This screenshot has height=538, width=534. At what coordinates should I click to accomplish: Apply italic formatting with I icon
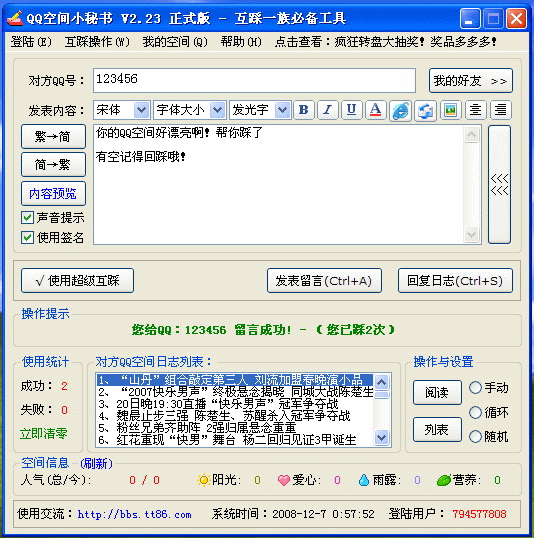[328, 110]
